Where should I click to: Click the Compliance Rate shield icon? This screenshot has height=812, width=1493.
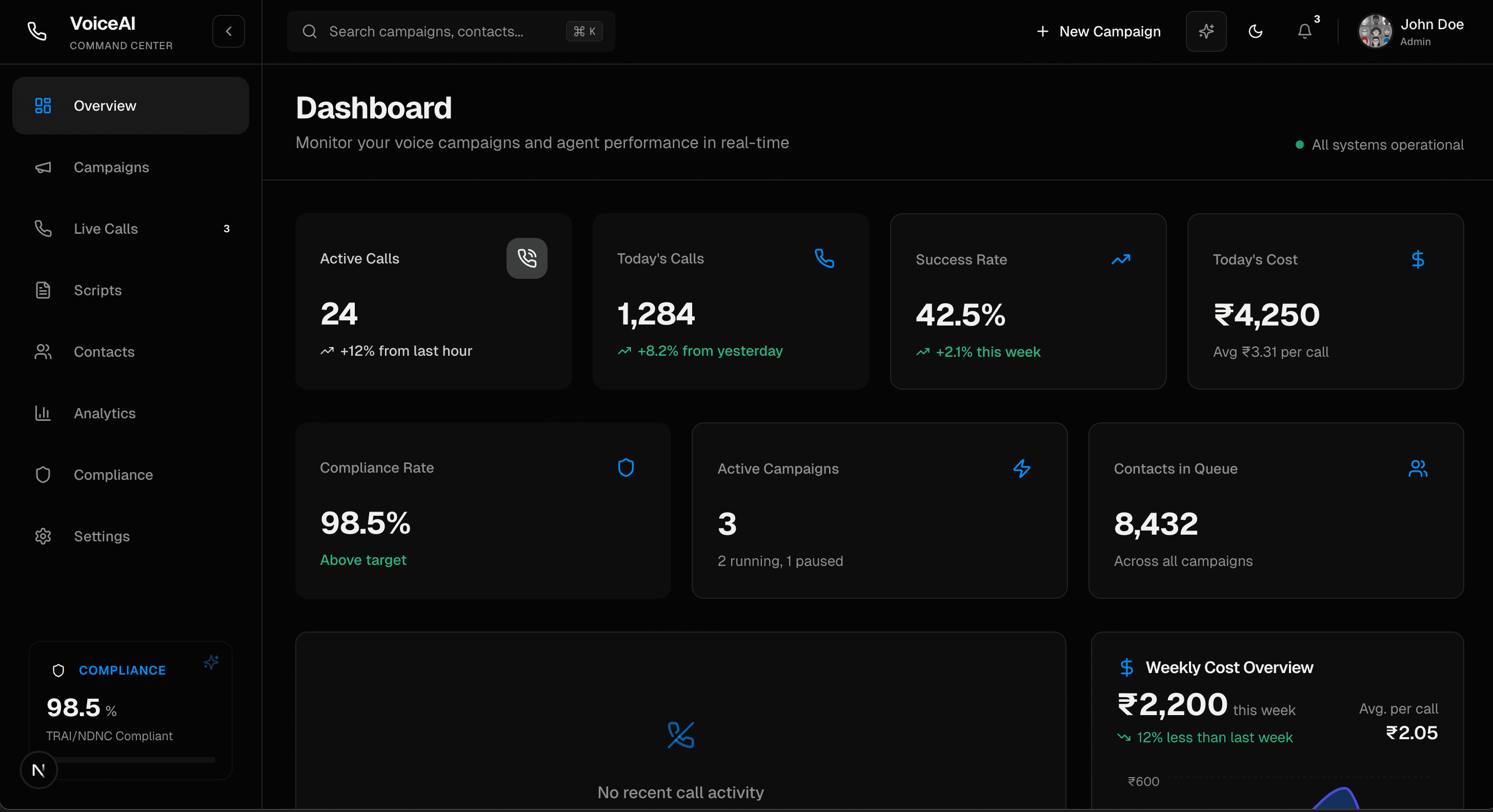tap(626, 467)
